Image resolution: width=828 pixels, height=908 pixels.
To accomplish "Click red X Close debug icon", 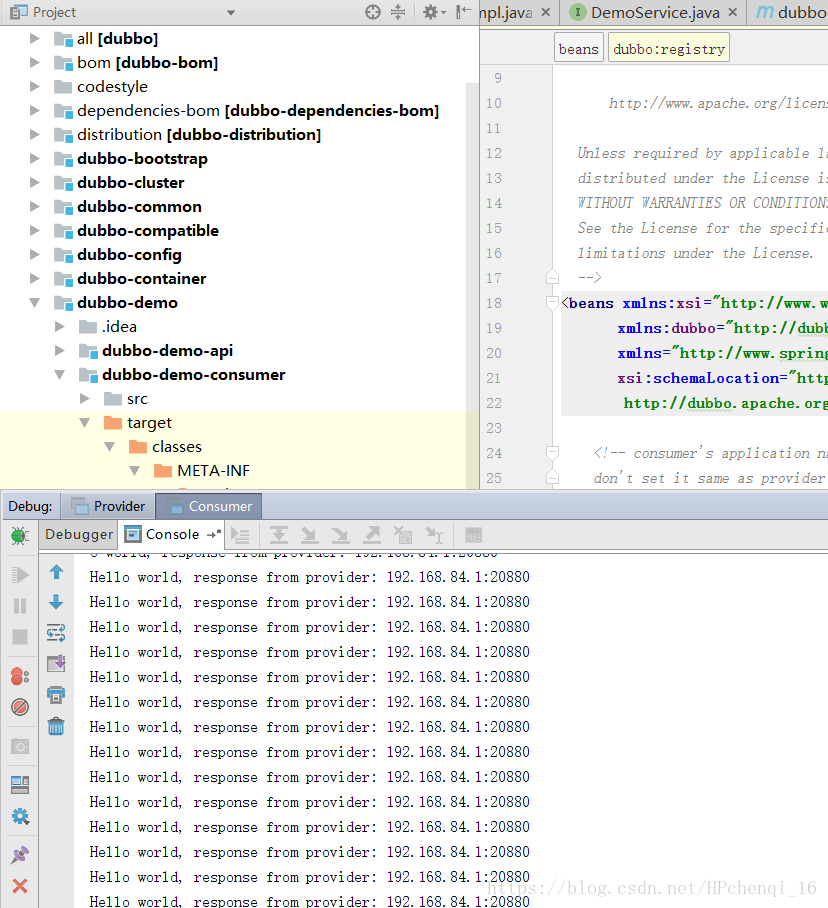I will [x=20, y=886].
